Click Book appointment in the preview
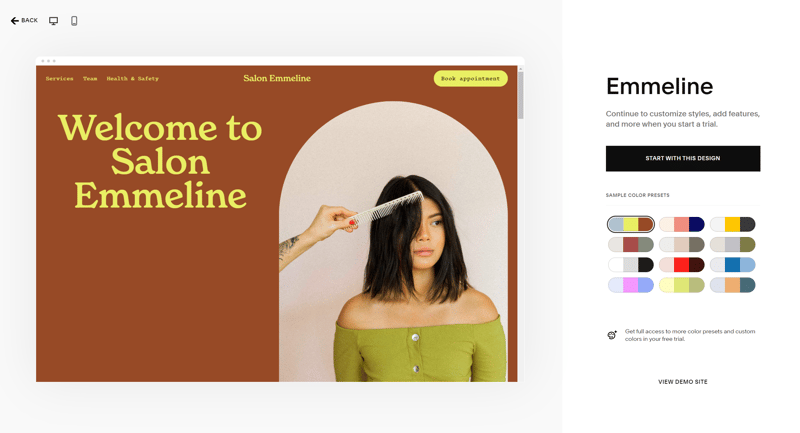Screen dimensions: 800x433 (x=470, y=79)
